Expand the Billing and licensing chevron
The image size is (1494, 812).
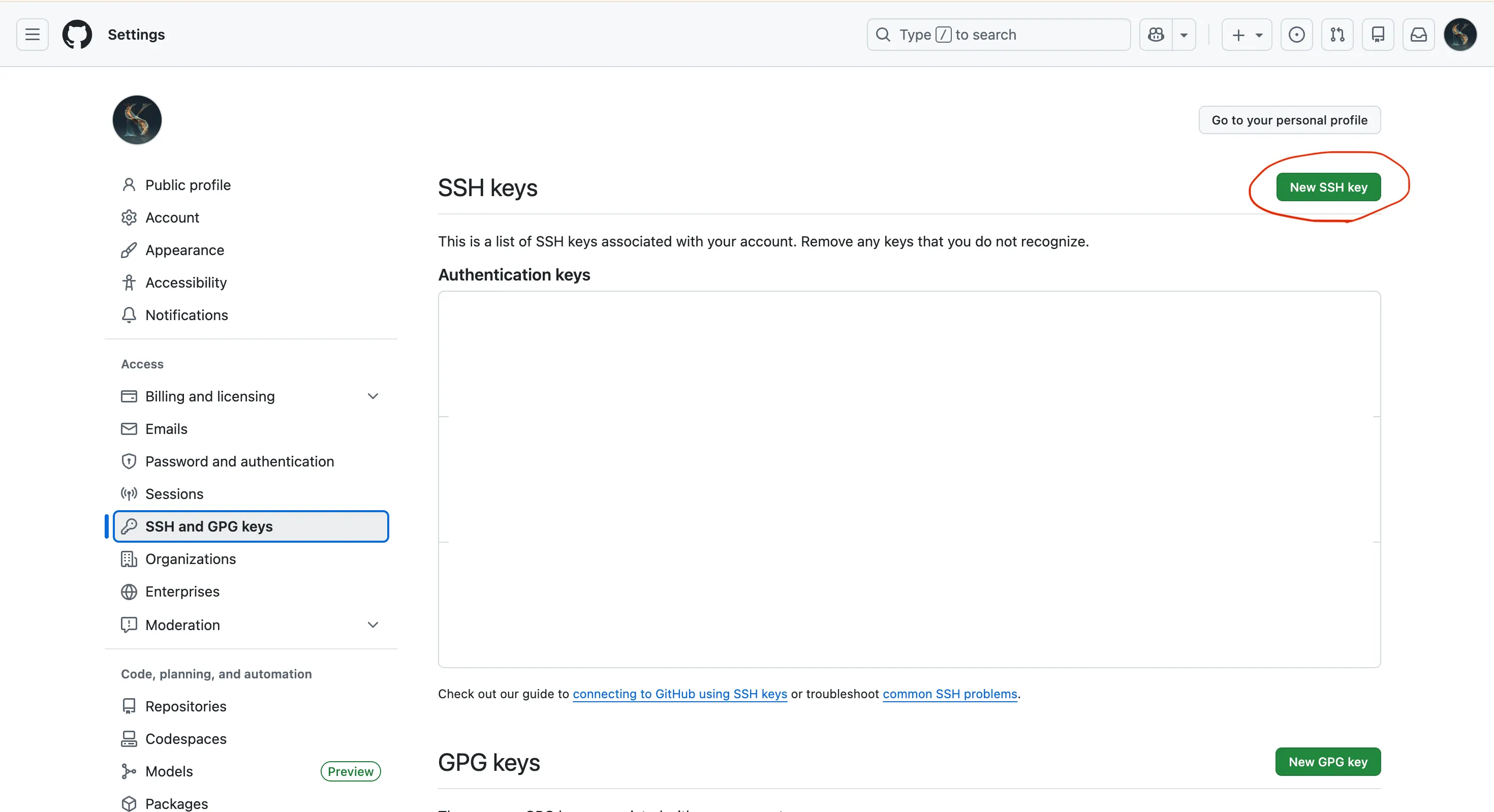pyautogui.click(x=373, y=396)
